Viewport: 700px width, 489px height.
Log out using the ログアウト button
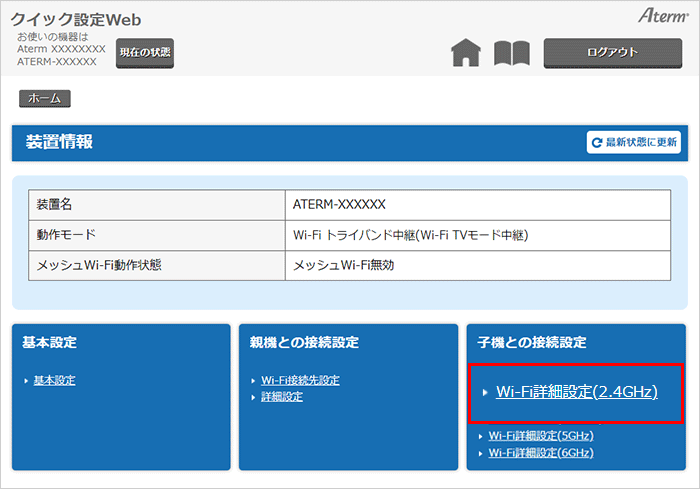click(x=605, y=53)
